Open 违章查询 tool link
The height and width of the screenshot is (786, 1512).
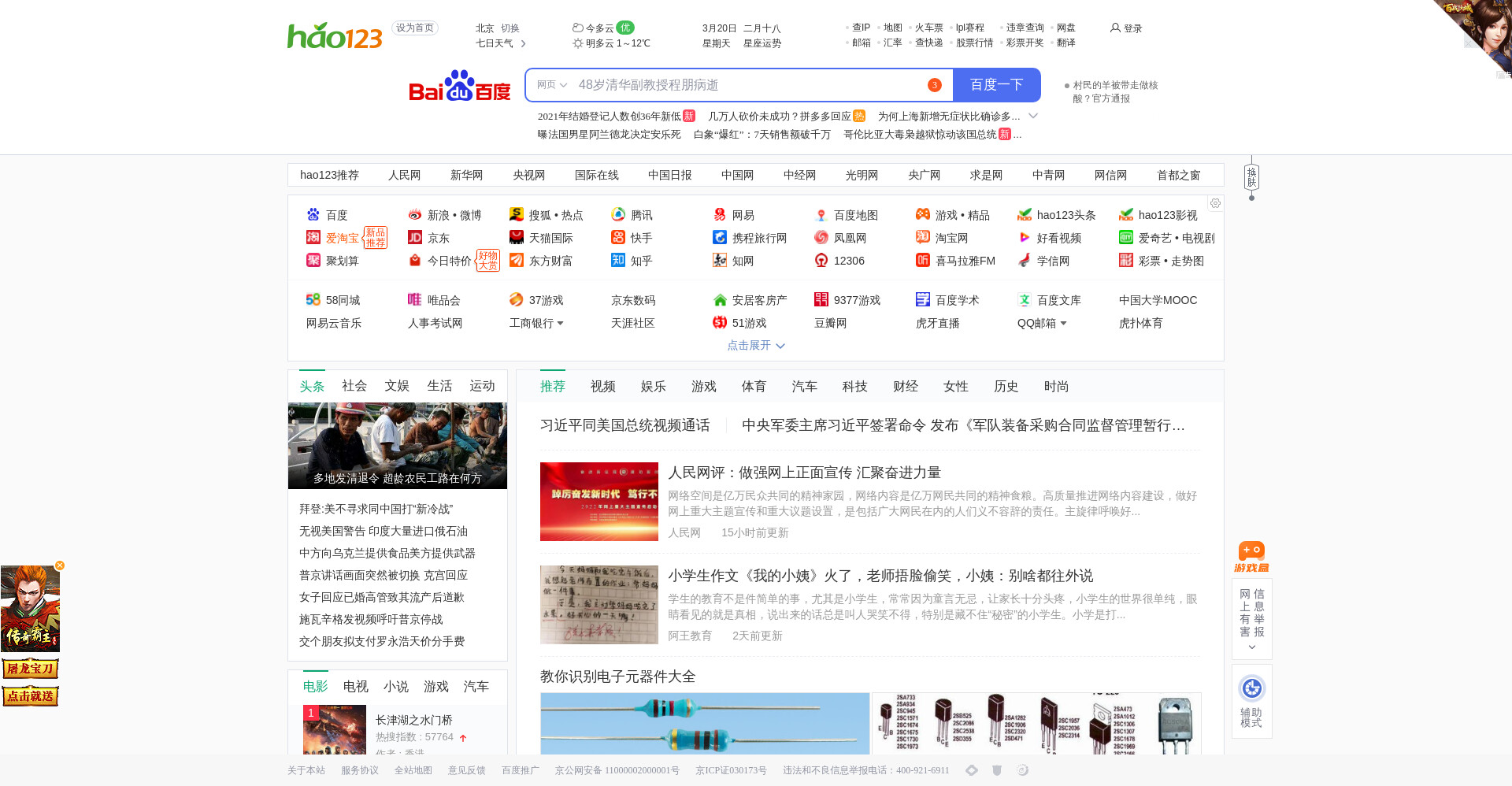(x=1025, y=28)
